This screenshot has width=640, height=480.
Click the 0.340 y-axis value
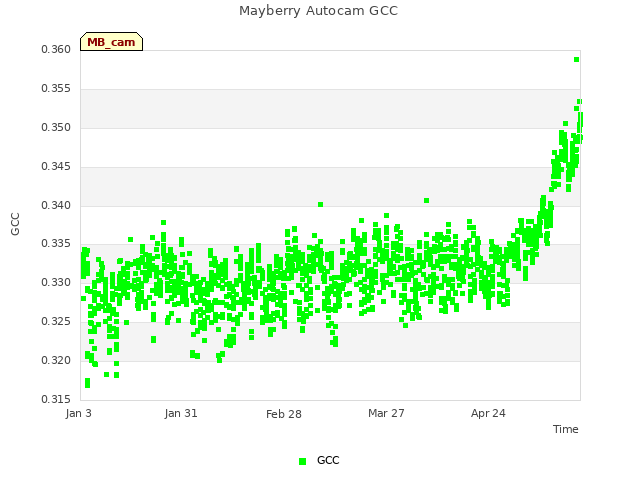[x=56, y=205]
